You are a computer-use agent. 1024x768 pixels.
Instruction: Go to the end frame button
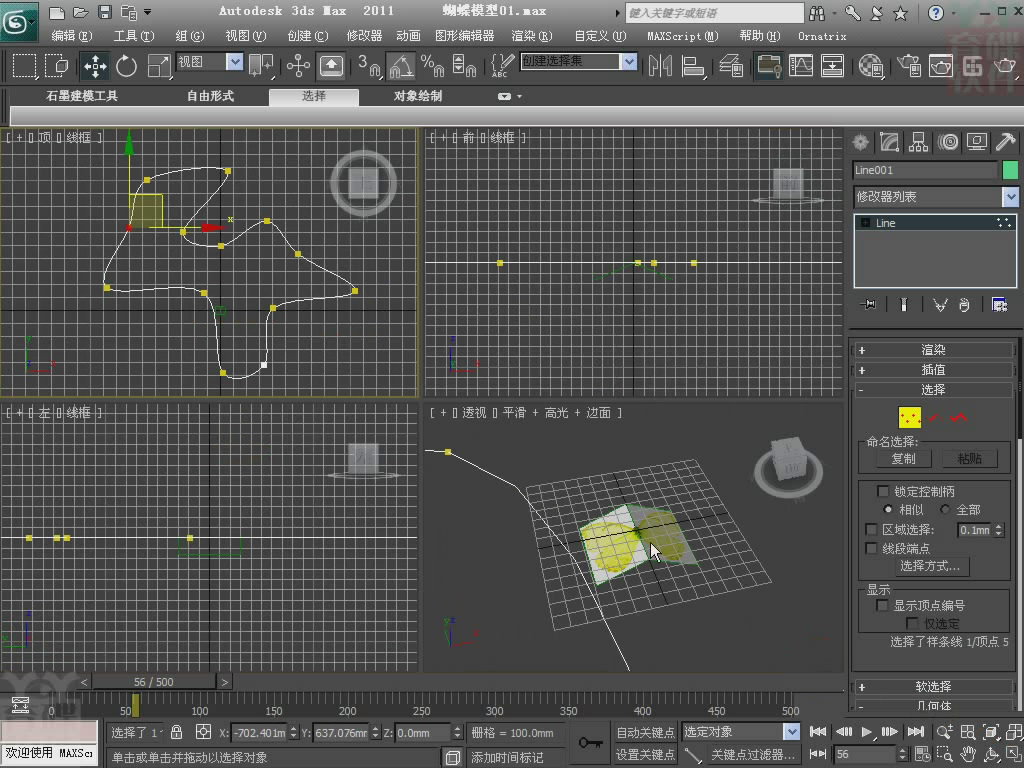[x=916, y=732]
